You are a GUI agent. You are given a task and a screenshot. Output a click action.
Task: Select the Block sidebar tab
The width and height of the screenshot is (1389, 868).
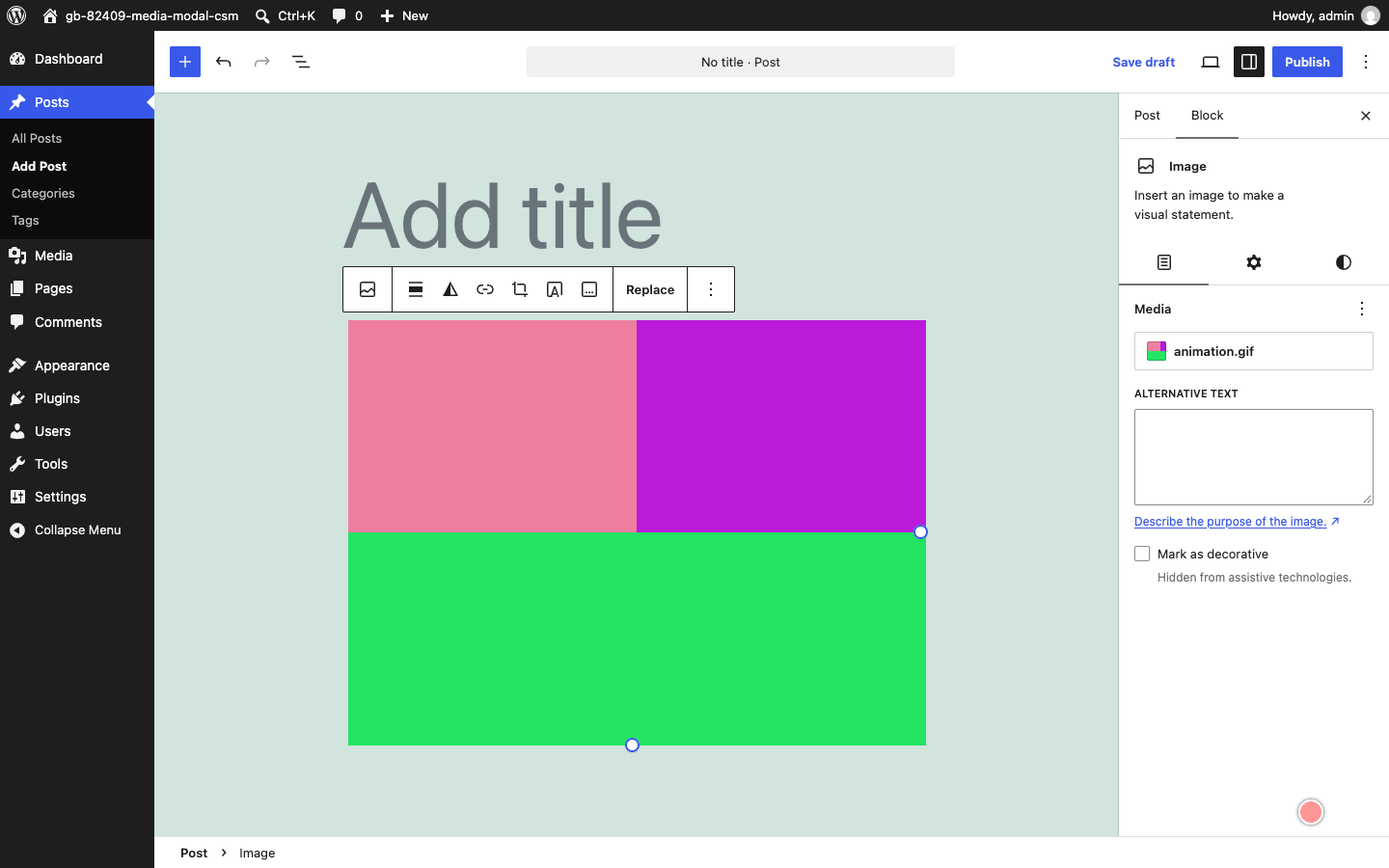click(x=1207, y=116)
